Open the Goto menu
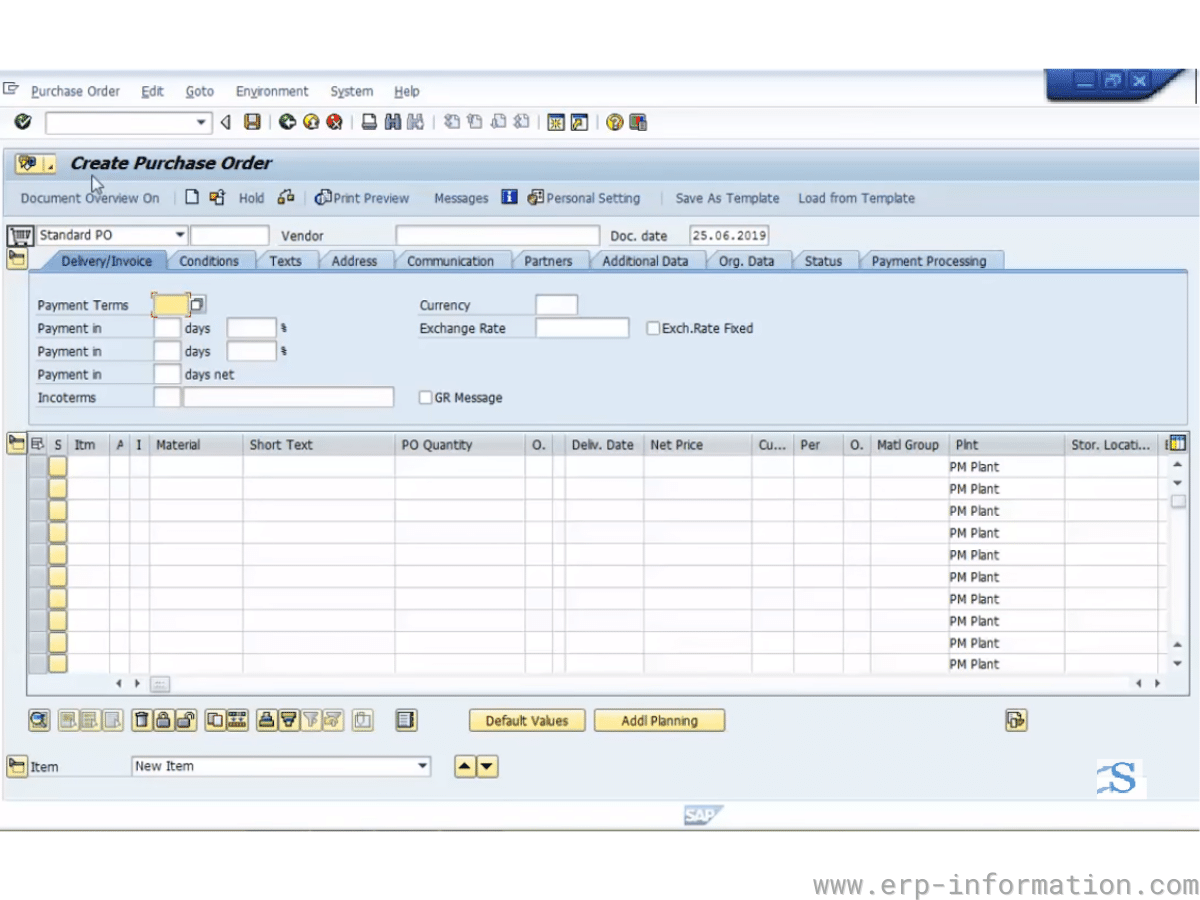 pyautogui.click(x=200, y=91)
